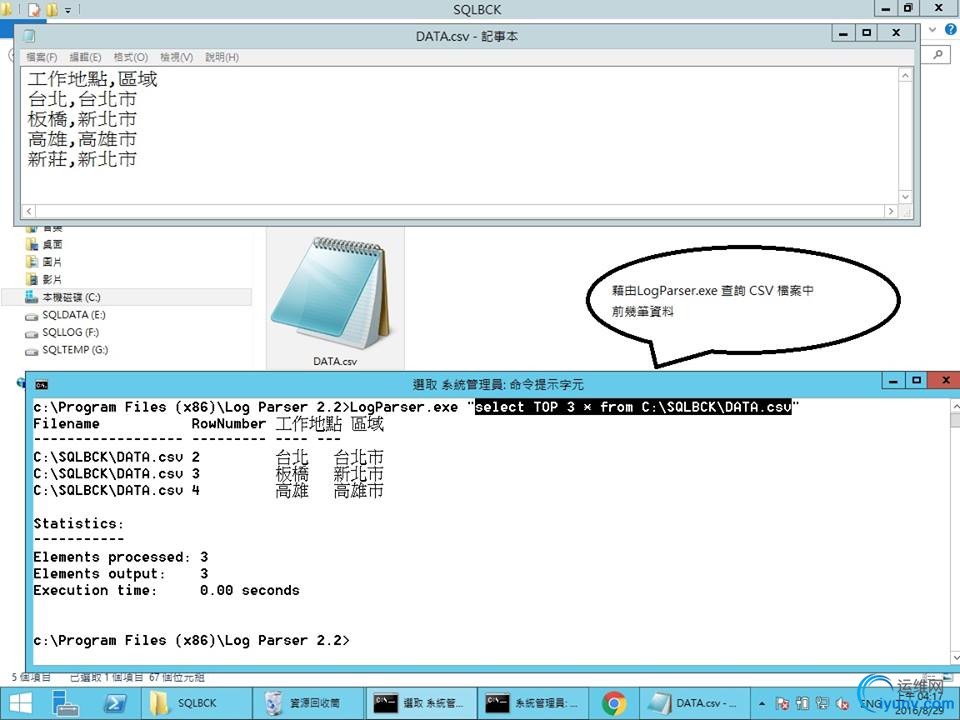This screenshot has height=720, width=960.
Task: Open the Explorer quick access toolbar dropdown arrow
Action: coord(67,10)
